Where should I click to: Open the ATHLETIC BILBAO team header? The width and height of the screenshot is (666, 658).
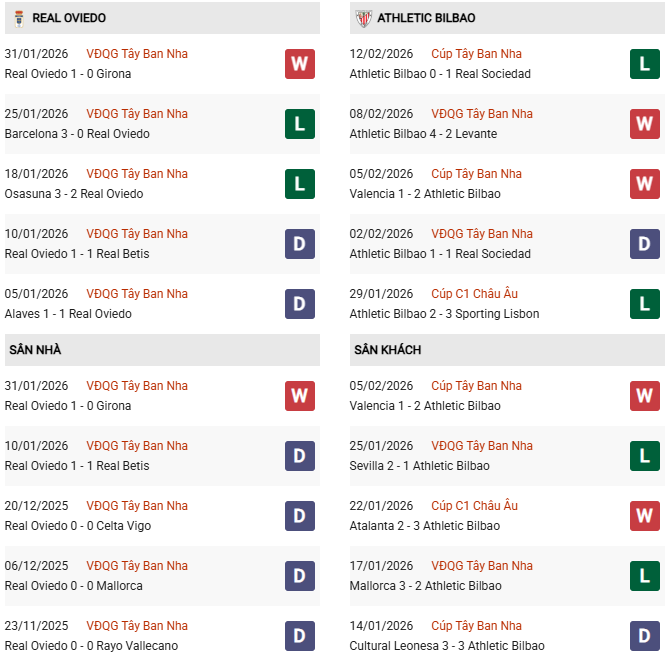[426, 18]
